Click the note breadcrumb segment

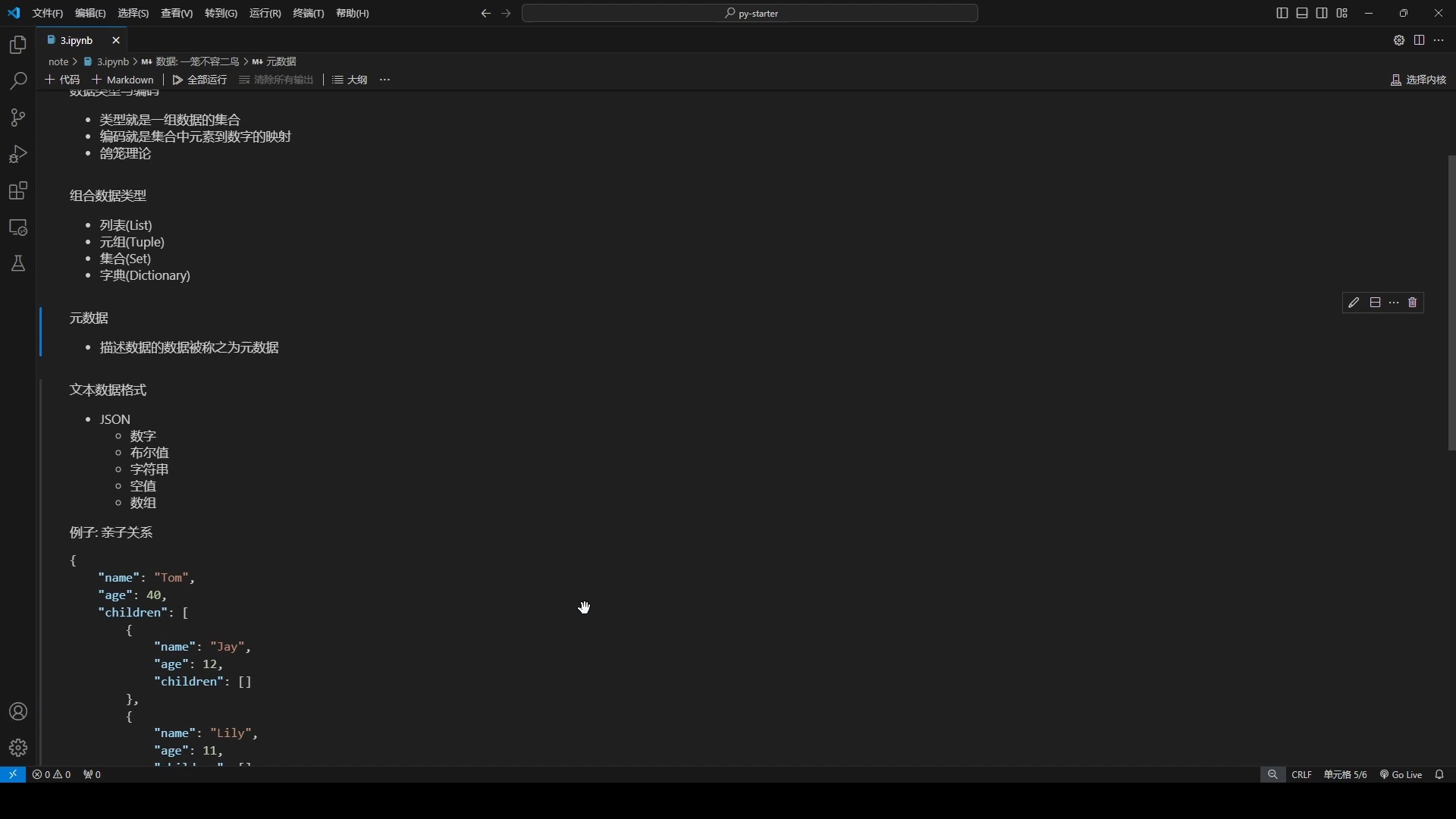click(58, 61)
